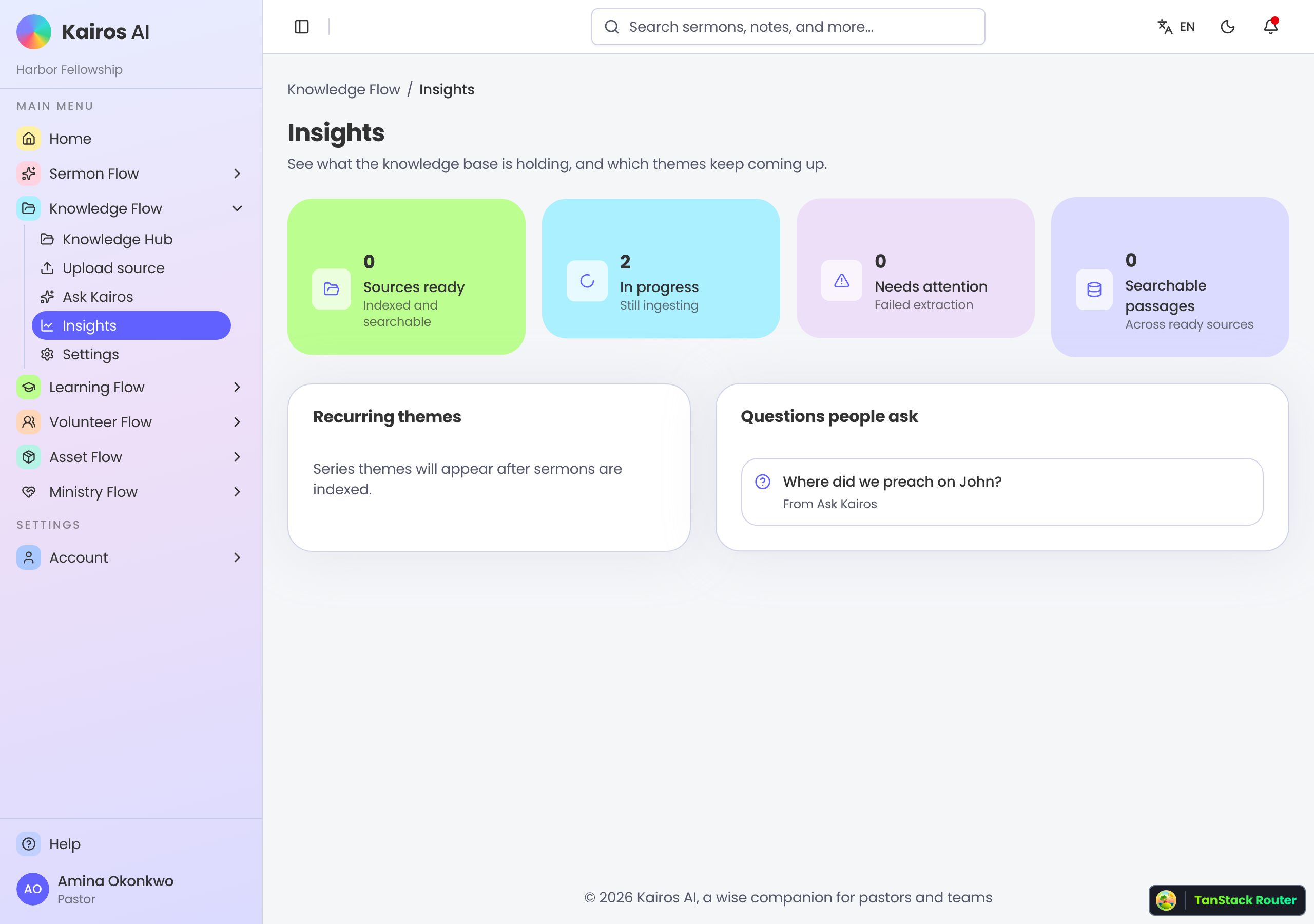
Task: Collapse the Knowledge Flow chevron
Action: tap(237, 208)
